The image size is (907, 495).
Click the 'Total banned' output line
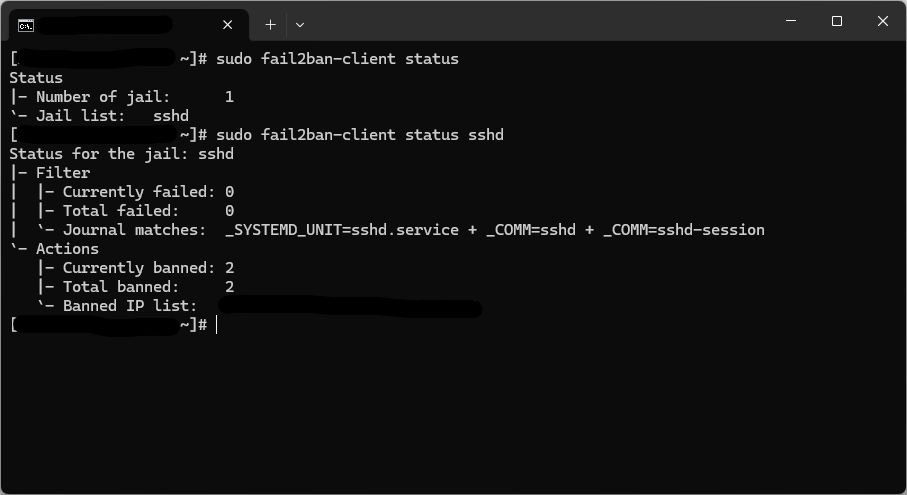[x=148, y=287]
